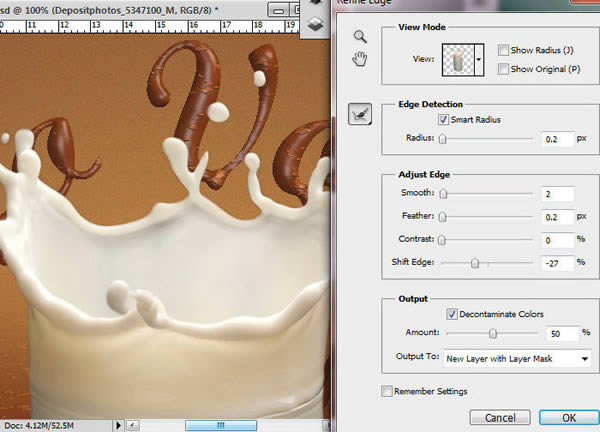
Task: Click the Shift Edge slider handle
Action: pos(475,263)
